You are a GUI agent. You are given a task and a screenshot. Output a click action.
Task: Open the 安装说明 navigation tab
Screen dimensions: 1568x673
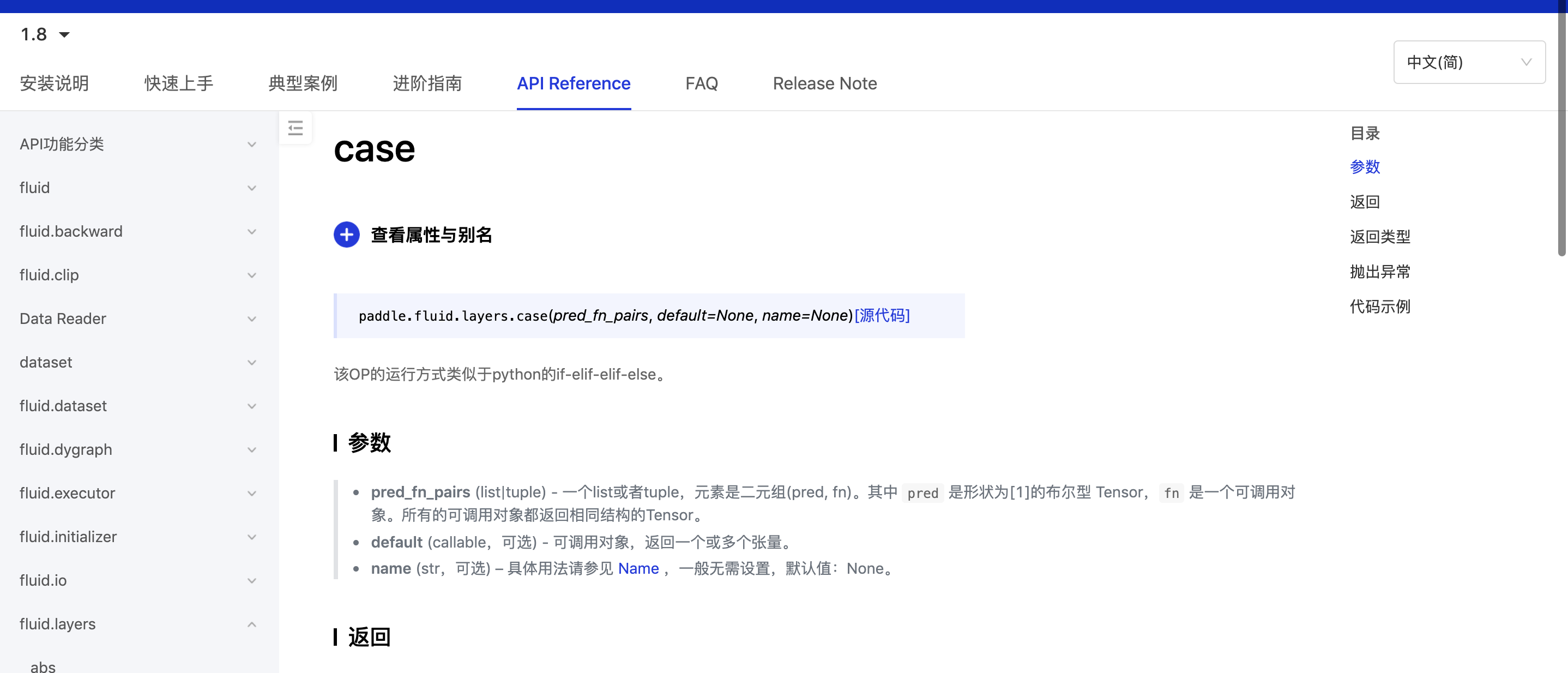click(54, 83)
